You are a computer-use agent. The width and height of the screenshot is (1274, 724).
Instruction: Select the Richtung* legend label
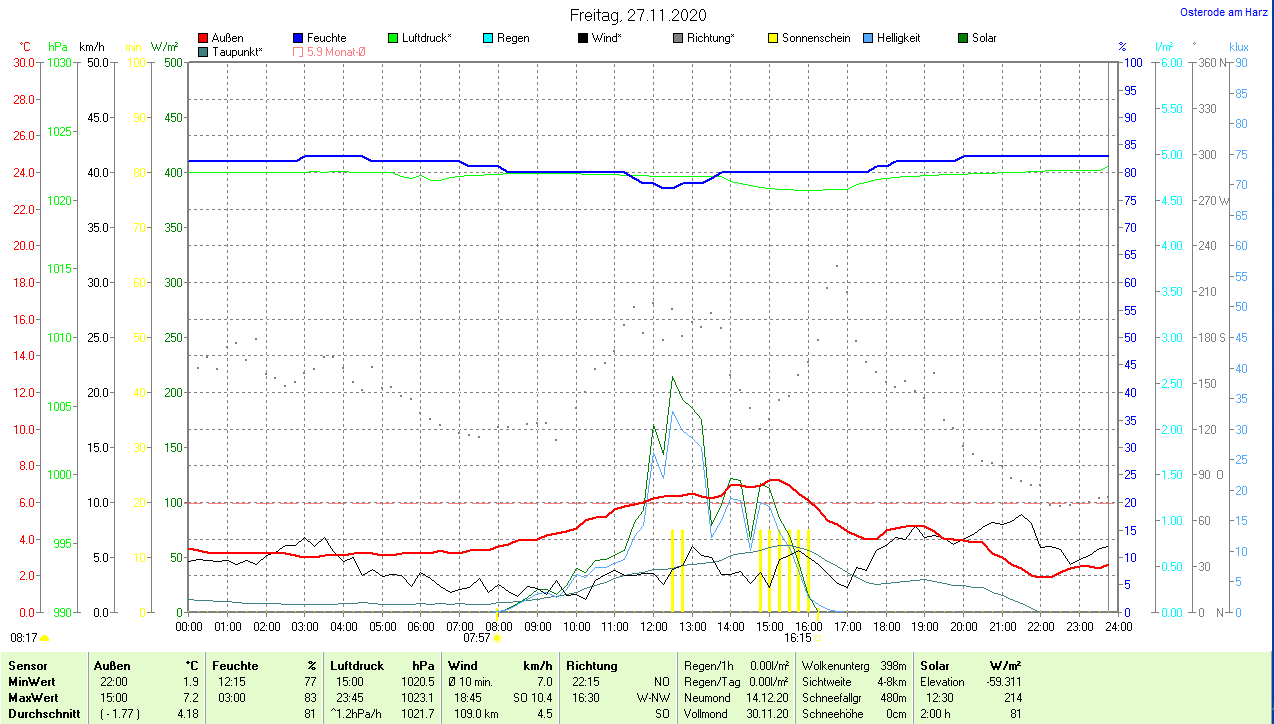pos(710,38)
